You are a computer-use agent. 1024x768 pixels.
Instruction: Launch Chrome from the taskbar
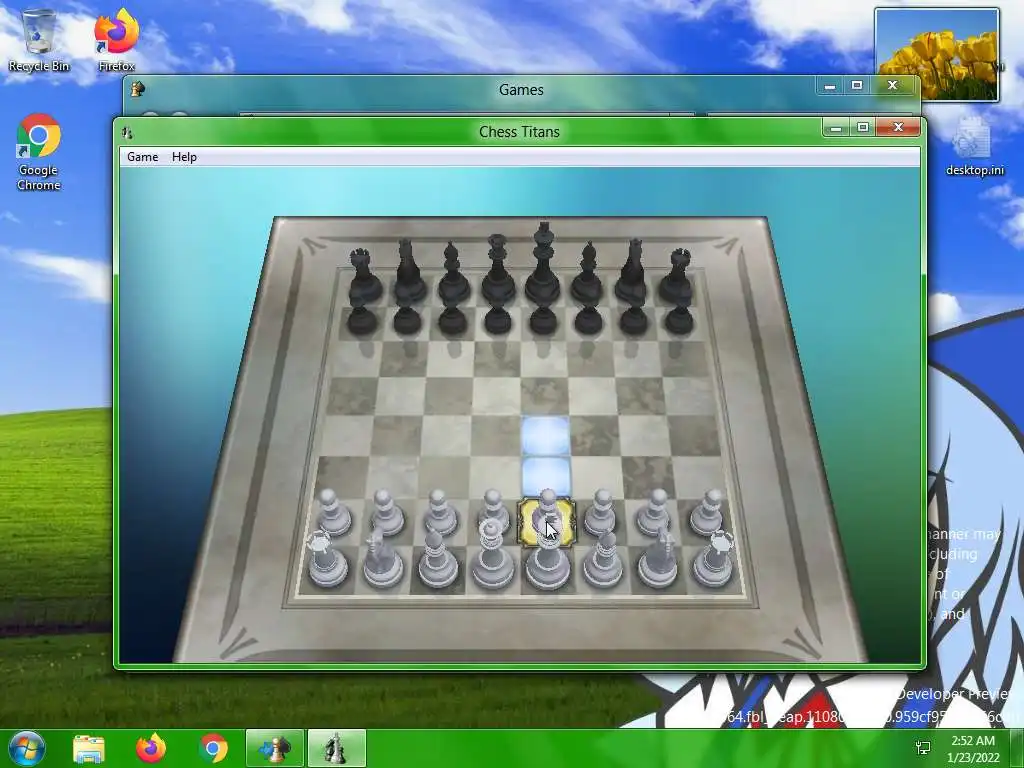tap(213, 748)
